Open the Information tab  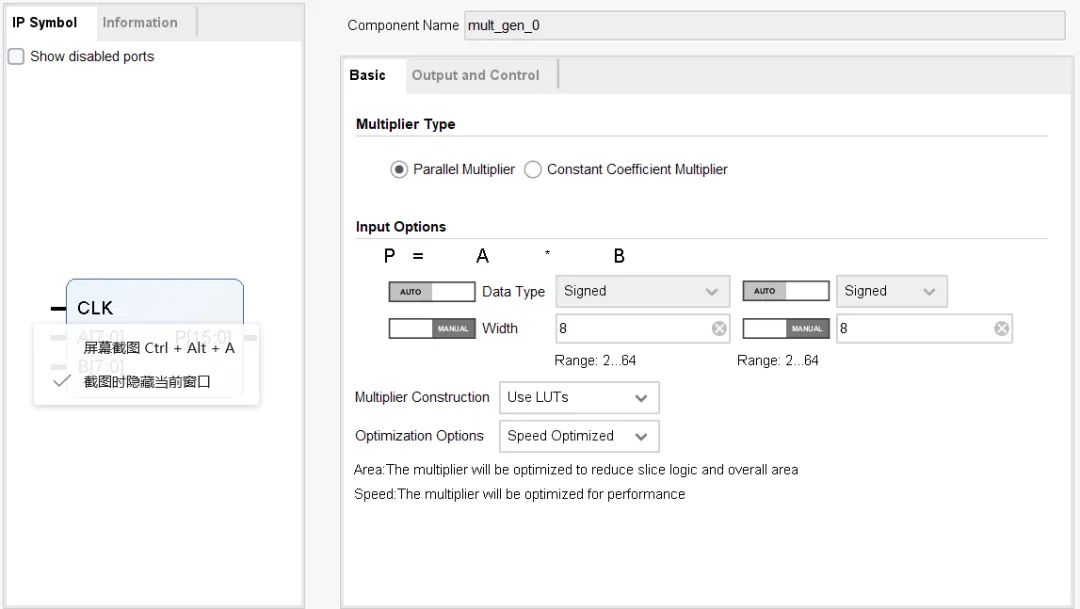139,22
